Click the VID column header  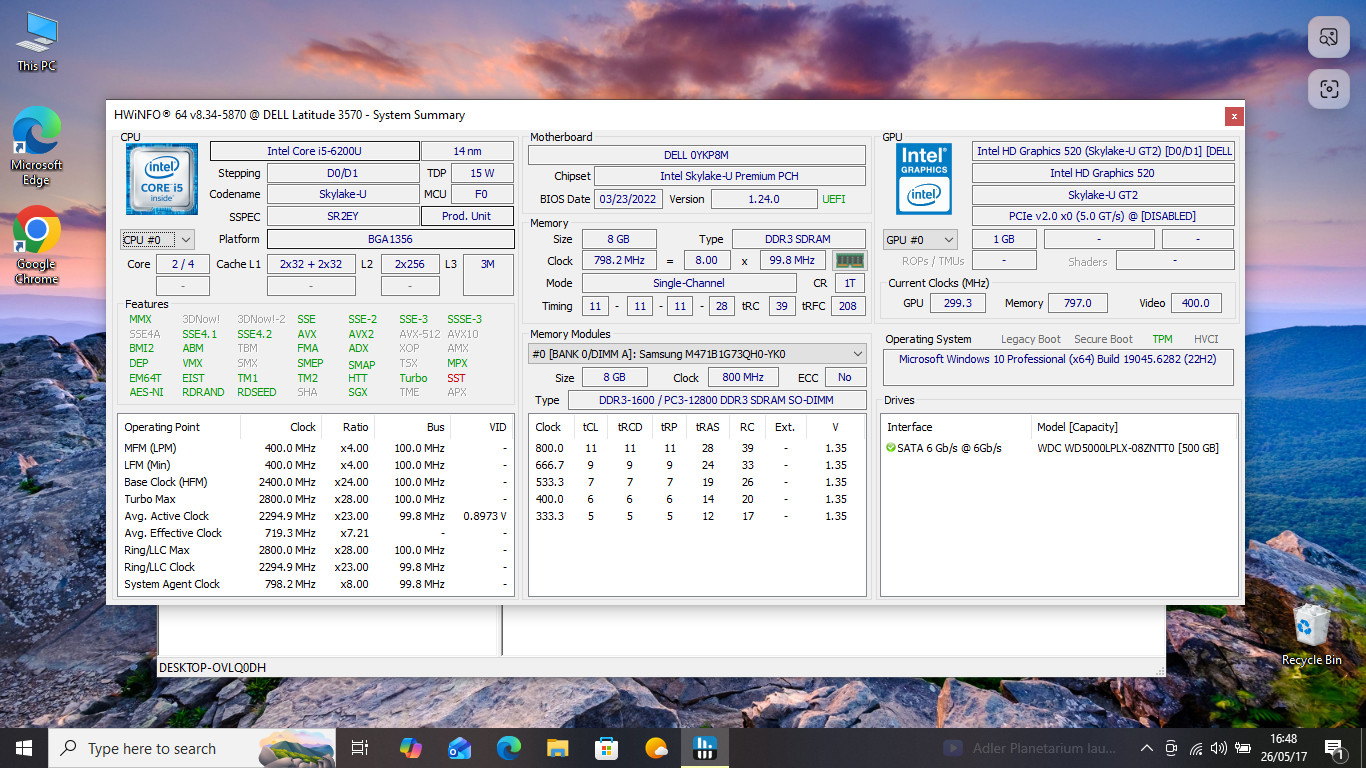pos(482,427)
